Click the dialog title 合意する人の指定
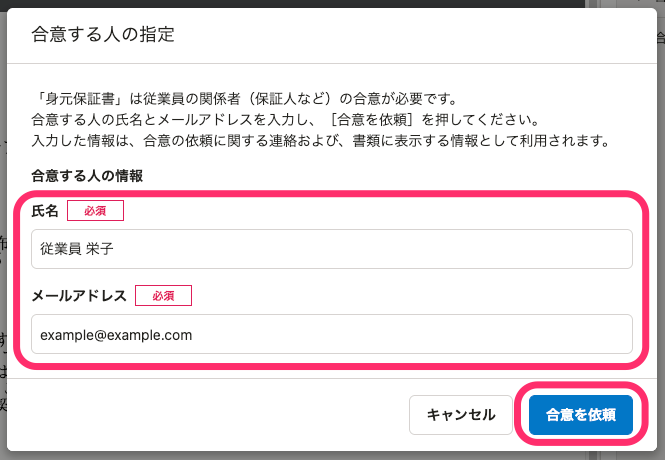The width and height of the screenshot is (665, 460). pyautogui.click(x=103, y=34)
